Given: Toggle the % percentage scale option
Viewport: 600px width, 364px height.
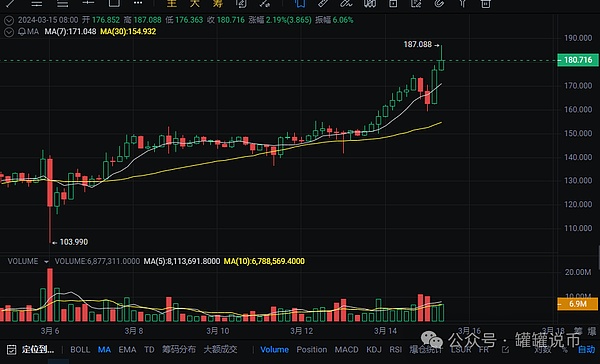Looking at the screenshot, I should 565,349.
